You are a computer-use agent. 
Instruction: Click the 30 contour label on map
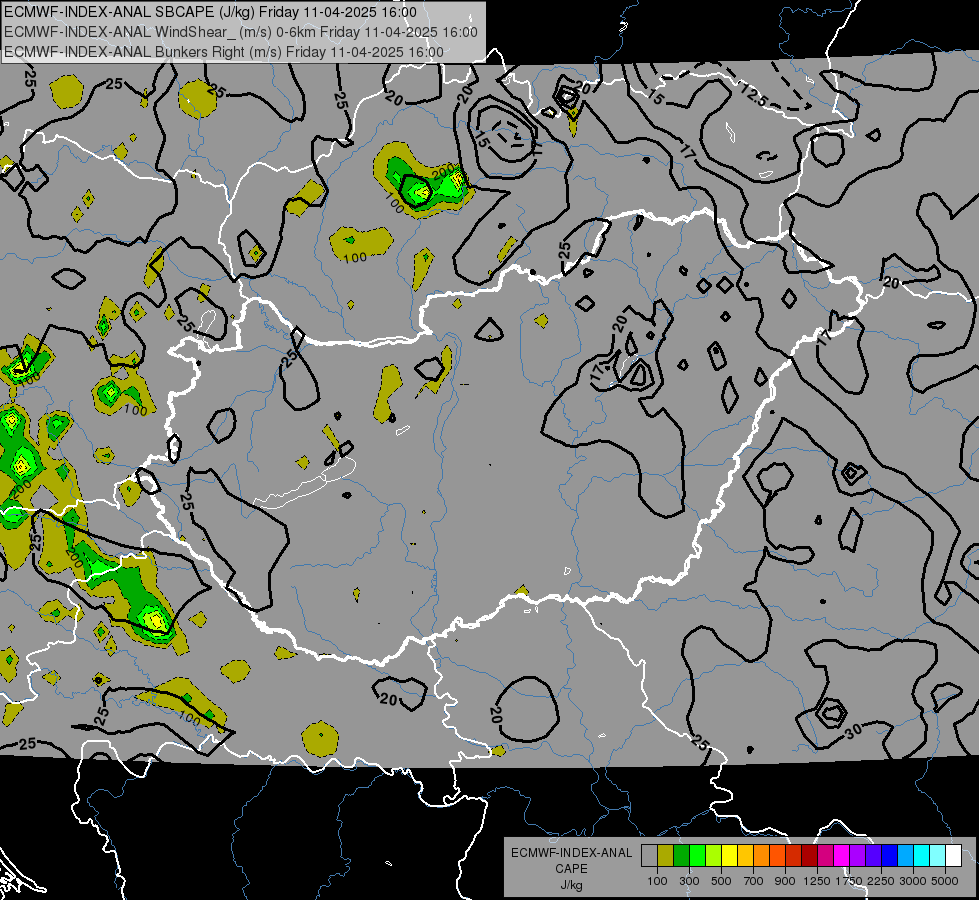(x=854, y=729)
